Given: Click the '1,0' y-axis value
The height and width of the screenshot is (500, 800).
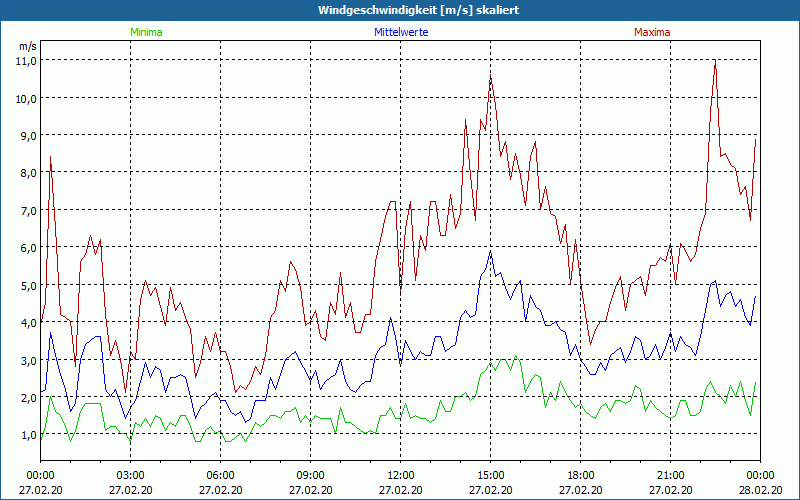Looking at the screenshot, I should point(29,435).
